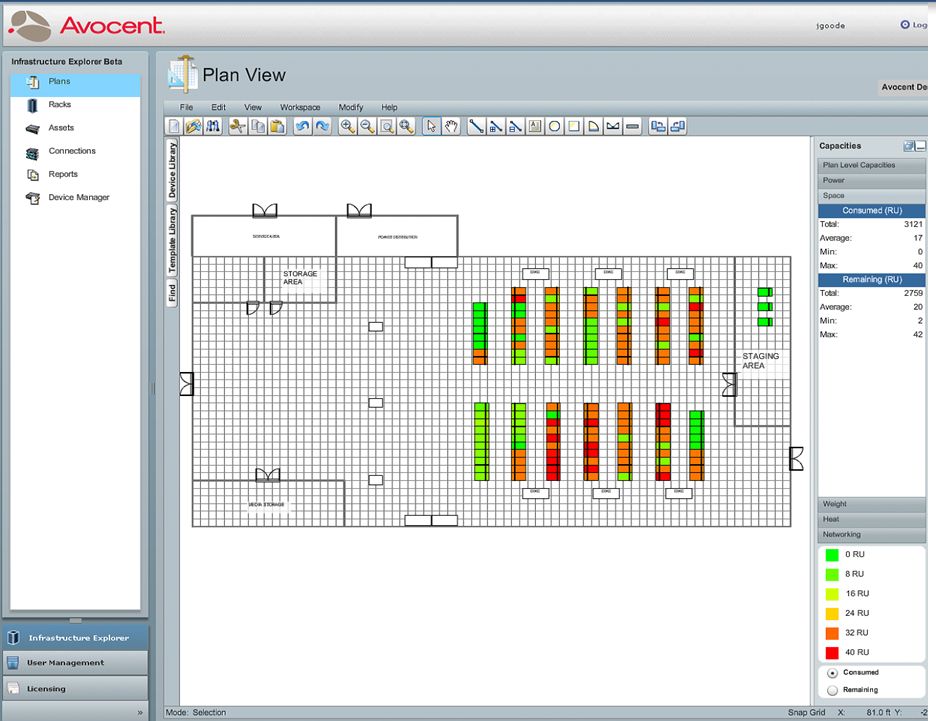Click the red 40 RU legend swatch

pos(832,652)
